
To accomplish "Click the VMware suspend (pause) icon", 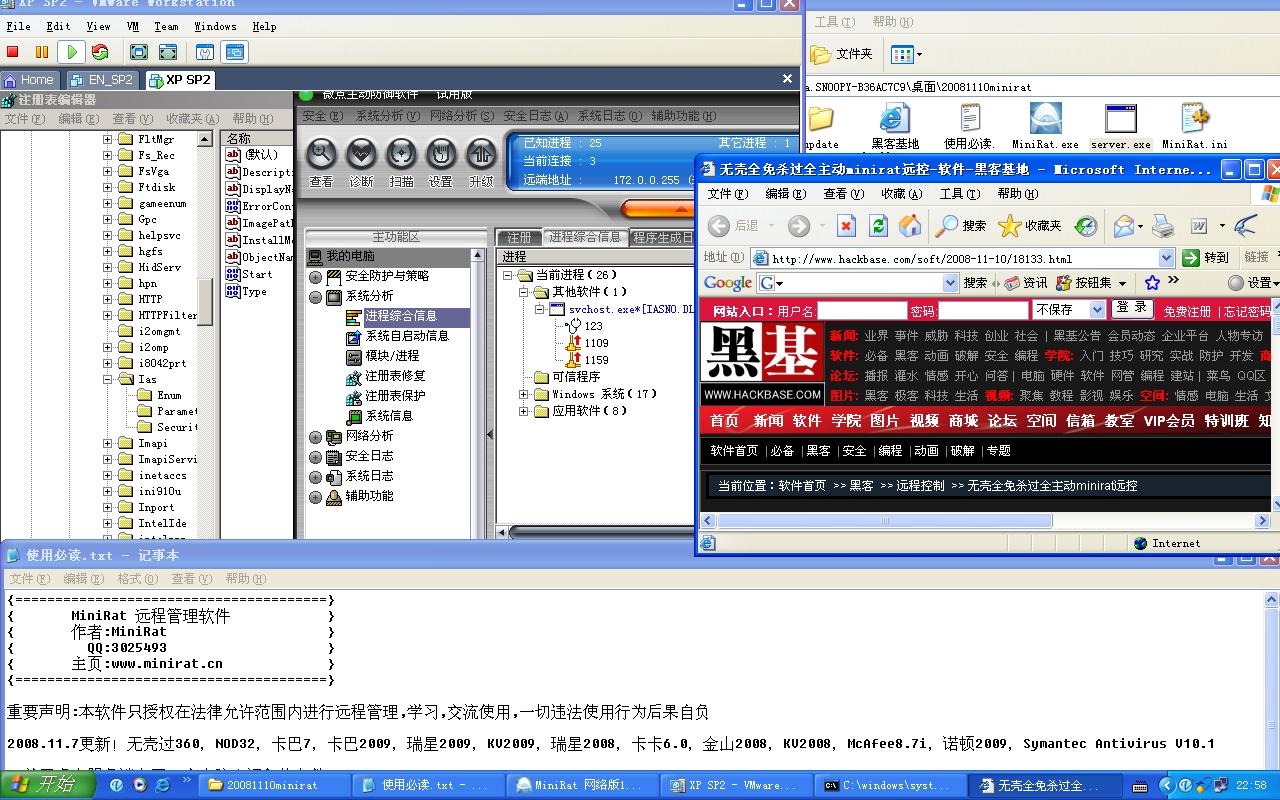I will pyautogui.click(x=42, y=52).
